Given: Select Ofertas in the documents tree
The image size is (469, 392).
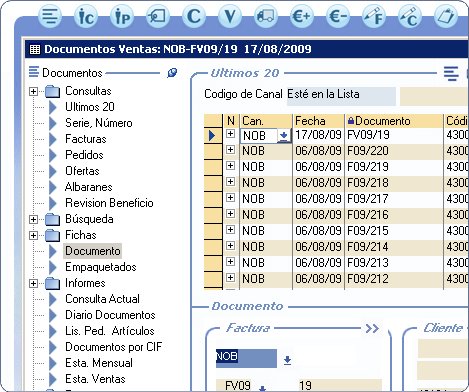Looking at the screenshot, I should point(82,171).
